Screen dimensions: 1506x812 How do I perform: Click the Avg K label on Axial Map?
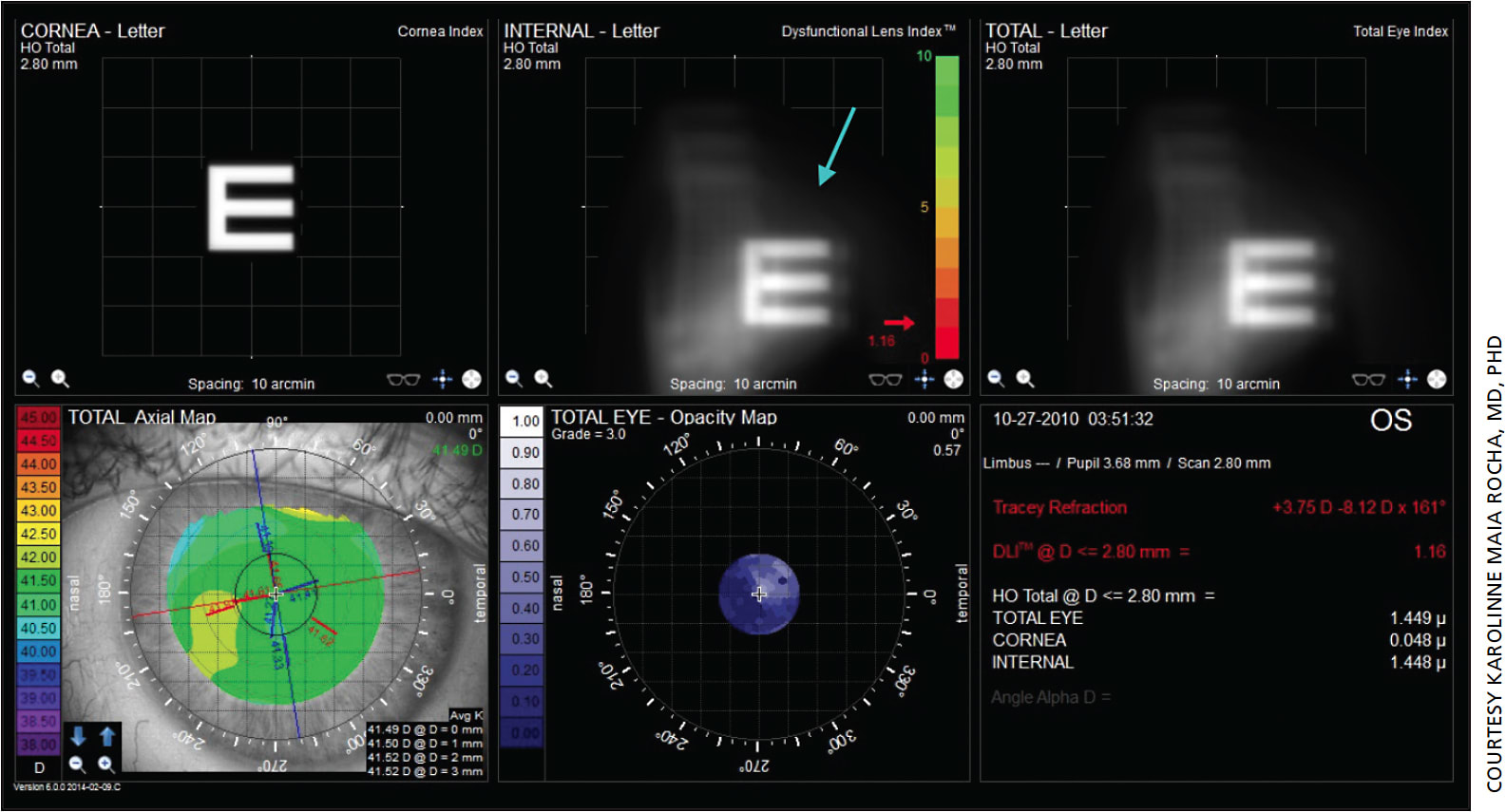(x=467, y=715)
